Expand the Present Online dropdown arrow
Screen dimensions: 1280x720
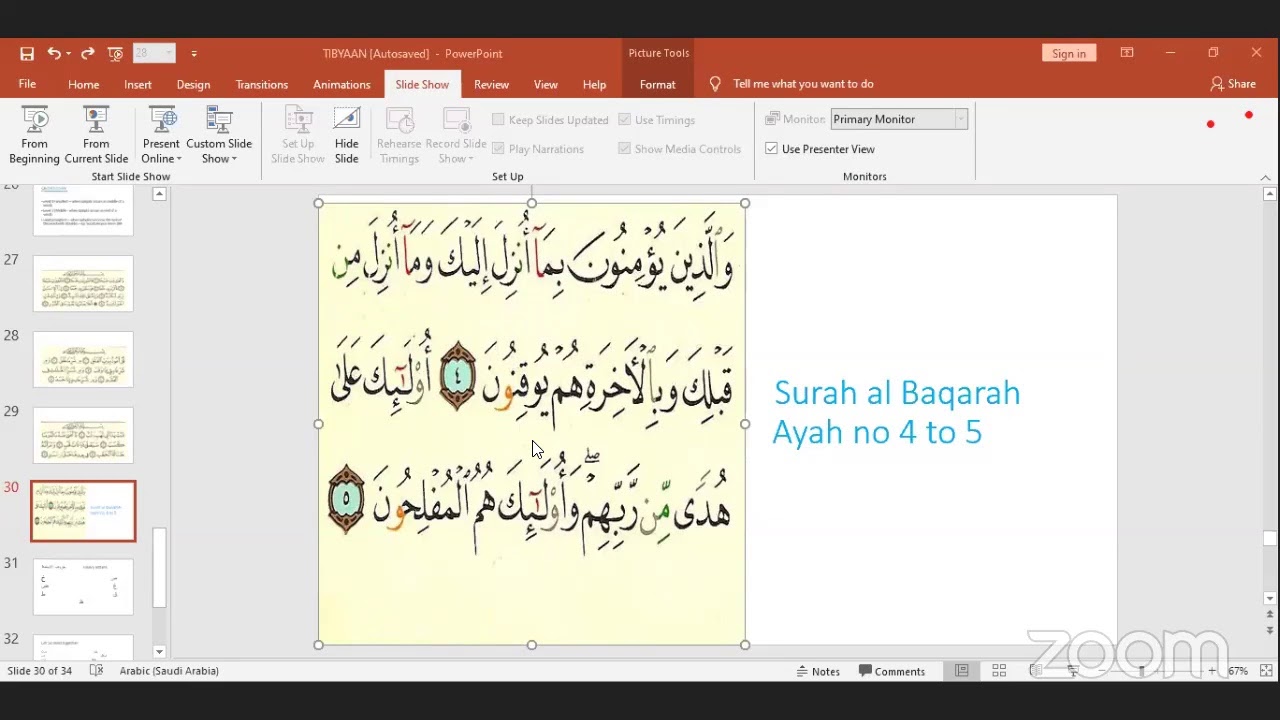(179, 159)
